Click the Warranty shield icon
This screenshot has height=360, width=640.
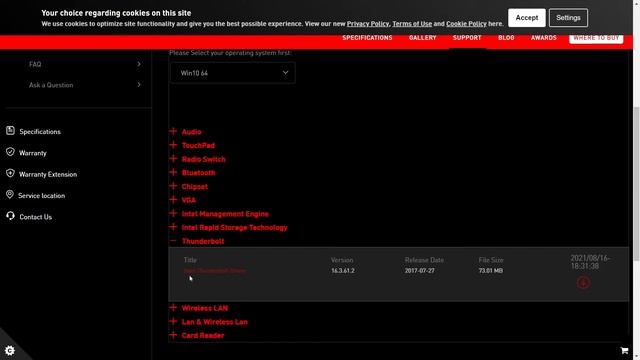(10, 152)
